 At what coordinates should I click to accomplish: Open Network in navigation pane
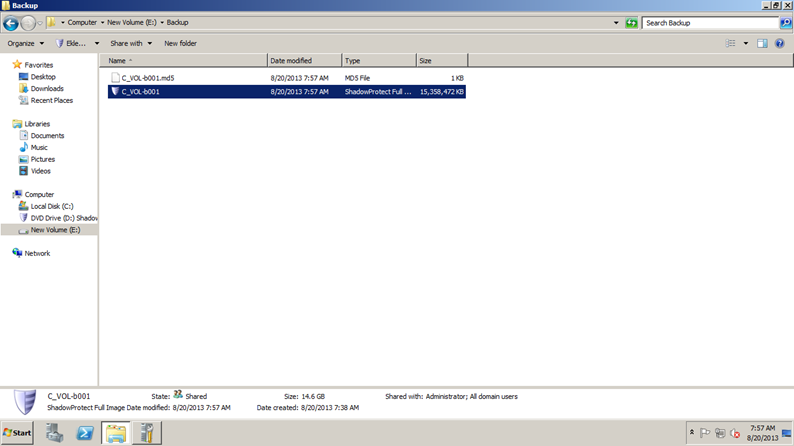point(37,253)
